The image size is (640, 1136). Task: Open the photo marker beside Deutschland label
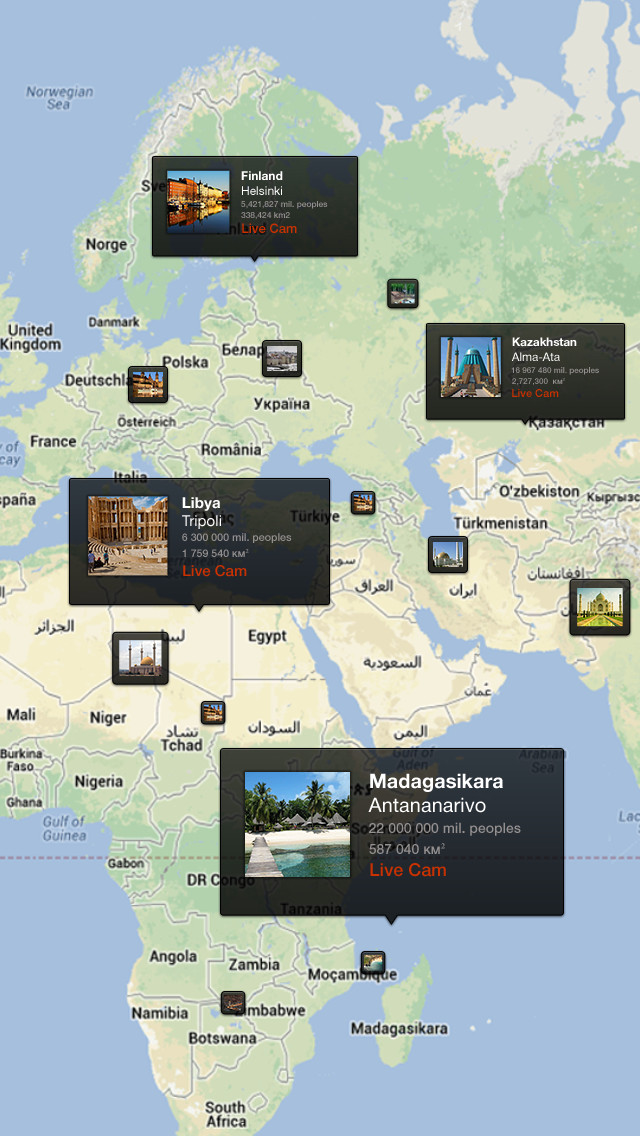(148, 384)
